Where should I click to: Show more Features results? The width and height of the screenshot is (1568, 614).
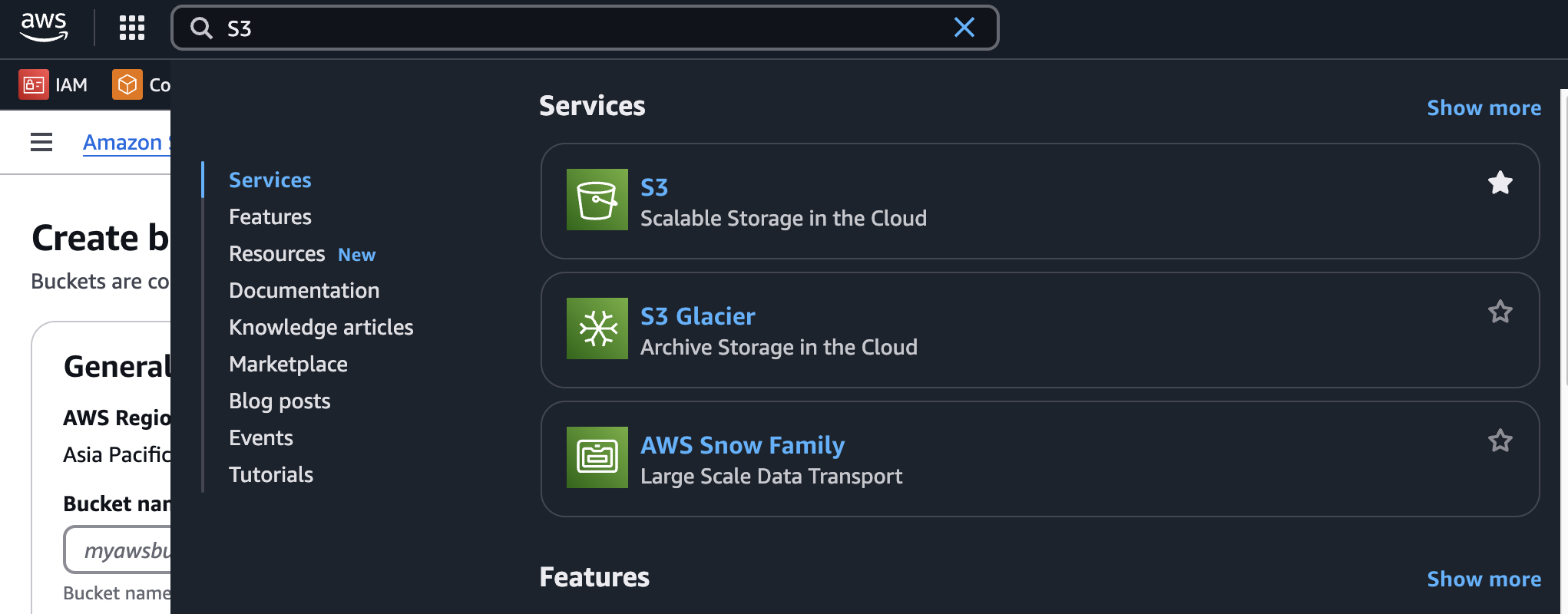1484,579
